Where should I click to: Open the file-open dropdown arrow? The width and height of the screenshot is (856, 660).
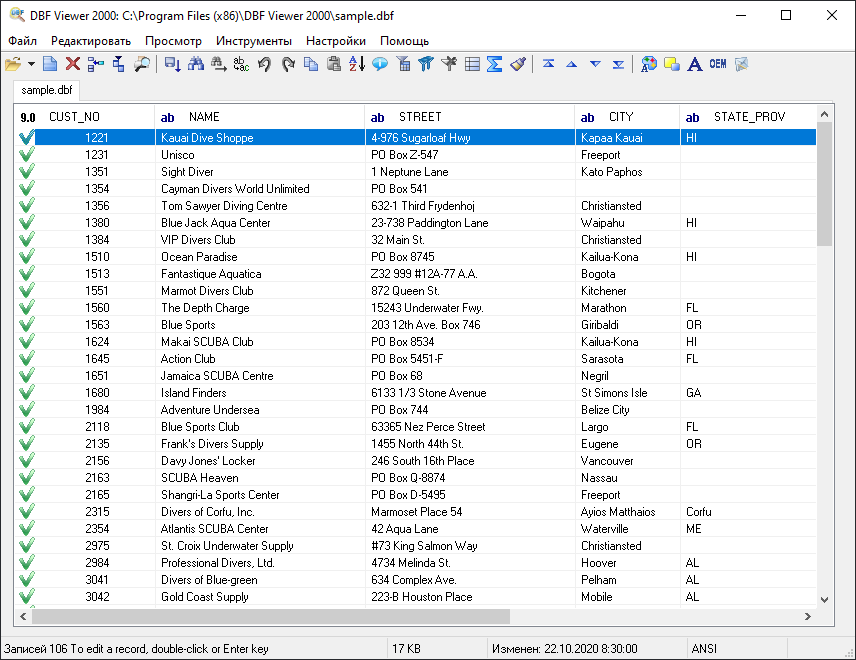pyautogui.click(x=29, y=63)
